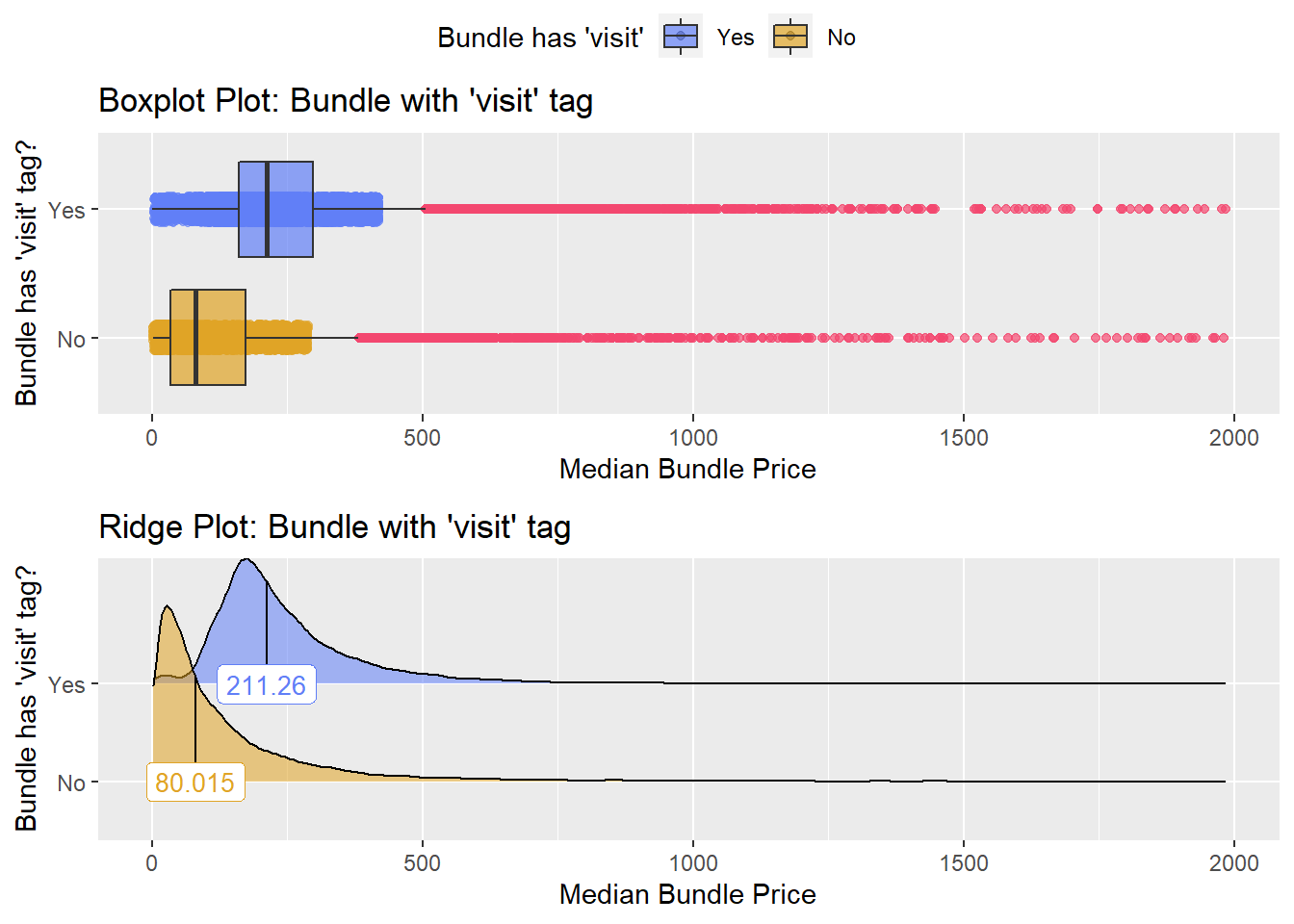Click the 1000 tick label under the boxplot

pos(693,438)
